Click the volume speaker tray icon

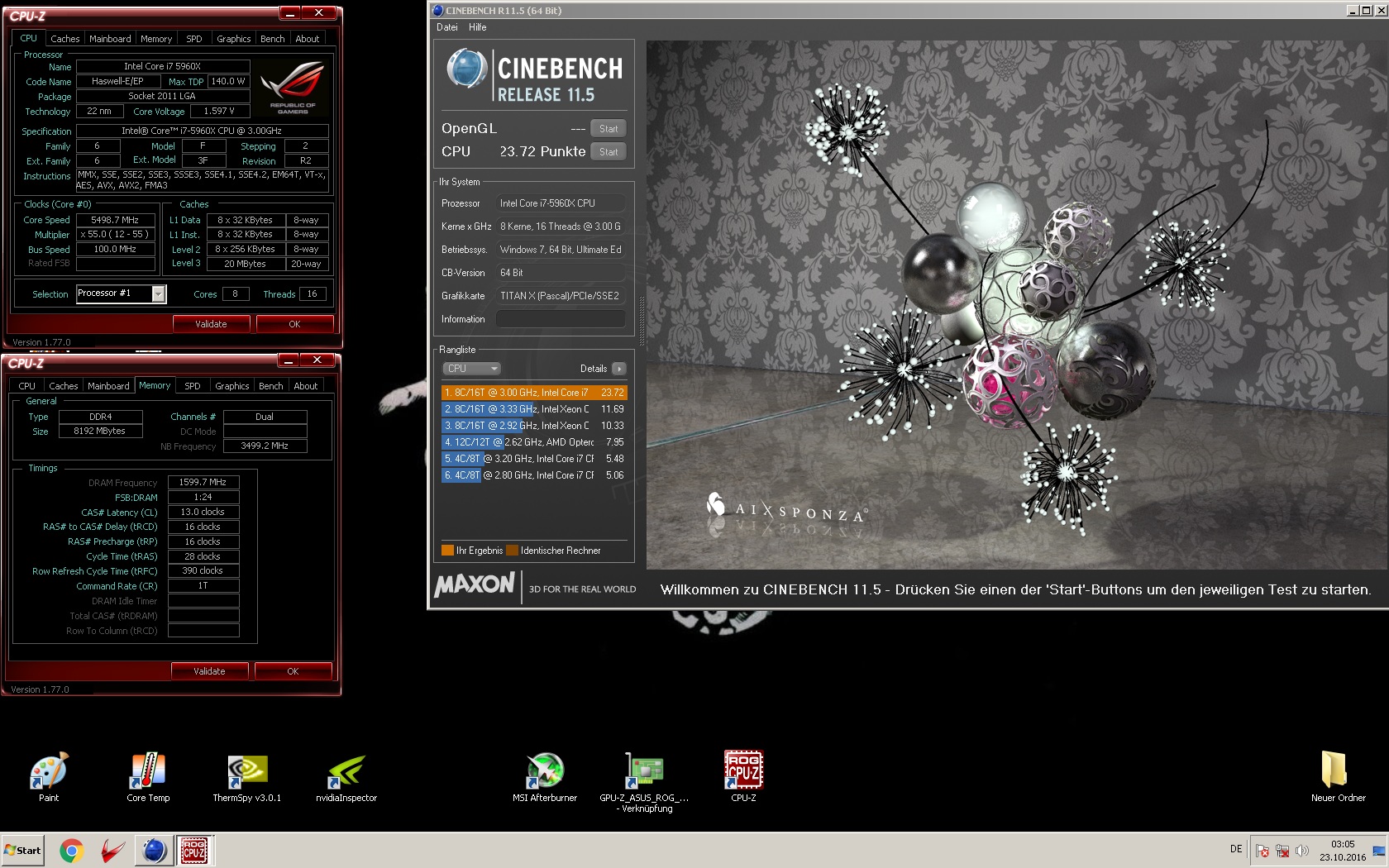pyautogui.click(x=1302, y=851)
